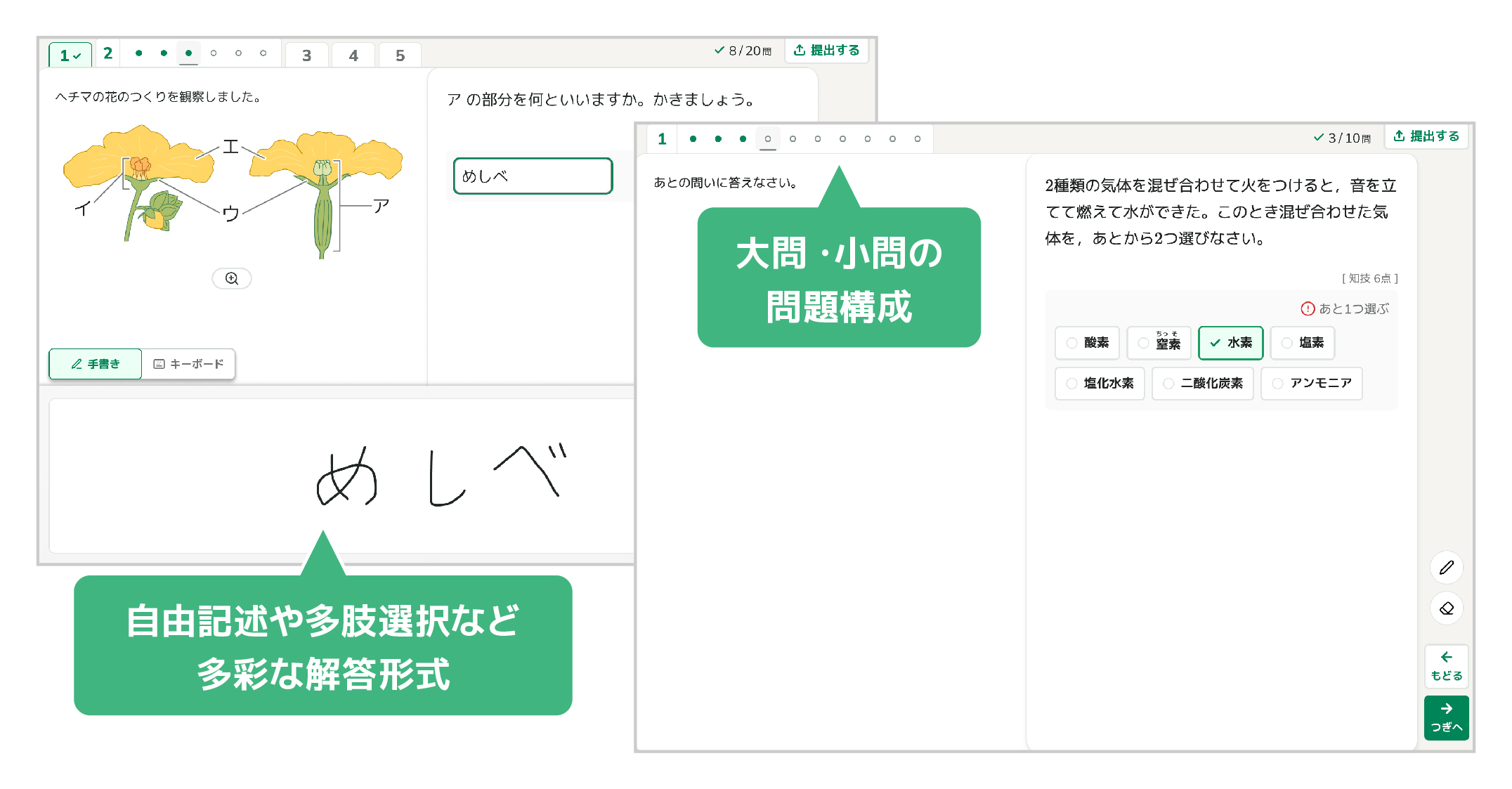Select the 二酸化炭素 answer option

(1202, 384)
